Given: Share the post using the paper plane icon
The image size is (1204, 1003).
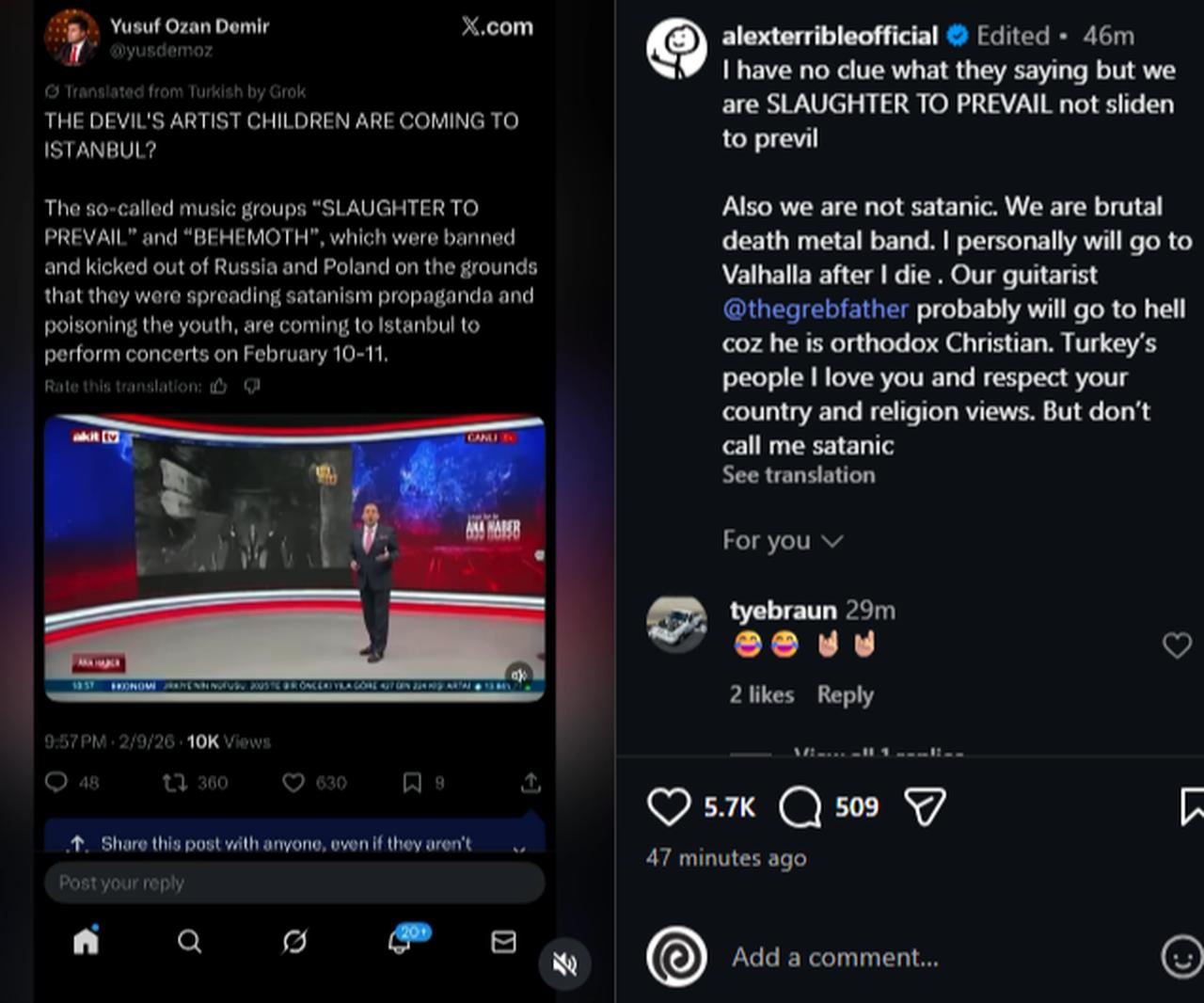Looking at the screenshot, I should (925, 804).
